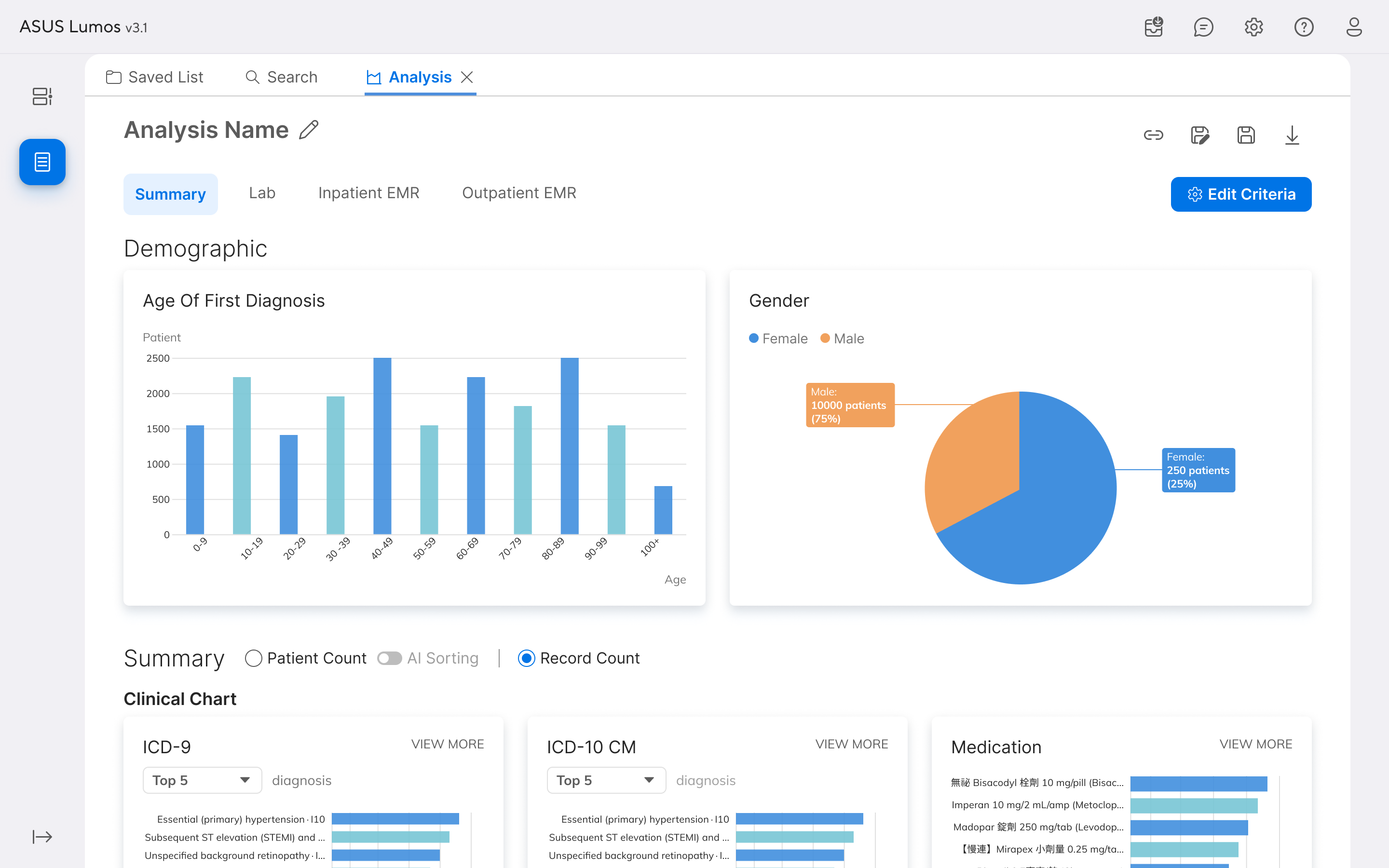Click the Edit Criteria button
The image size is (1389, 868).
[1241, 194]
